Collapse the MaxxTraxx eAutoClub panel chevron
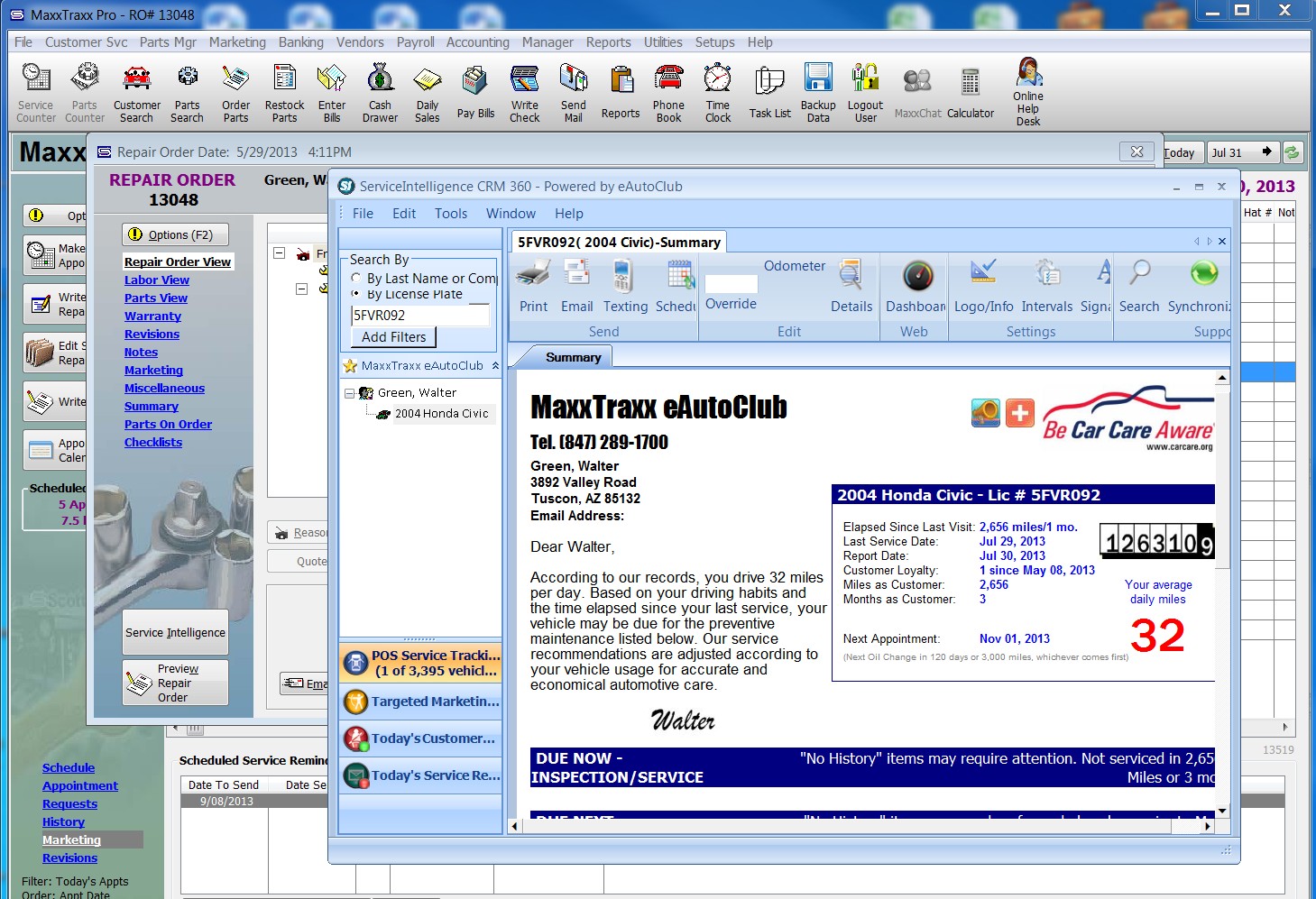This screenshot has height=899, width=1316. (x=494, y=366)
